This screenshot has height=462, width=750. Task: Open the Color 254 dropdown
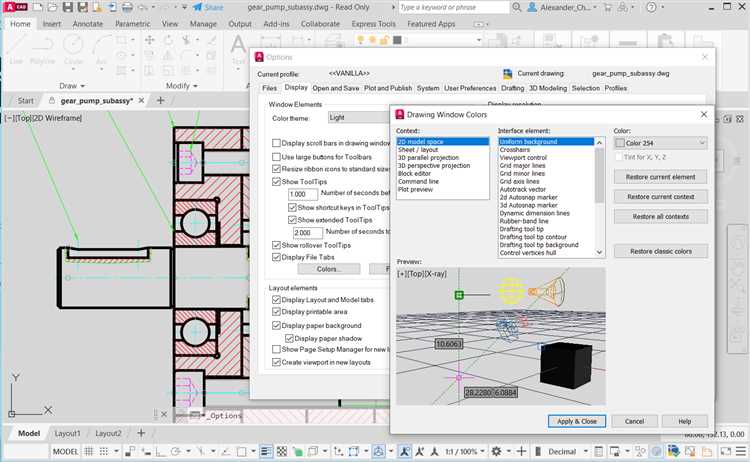click(660, 143)
